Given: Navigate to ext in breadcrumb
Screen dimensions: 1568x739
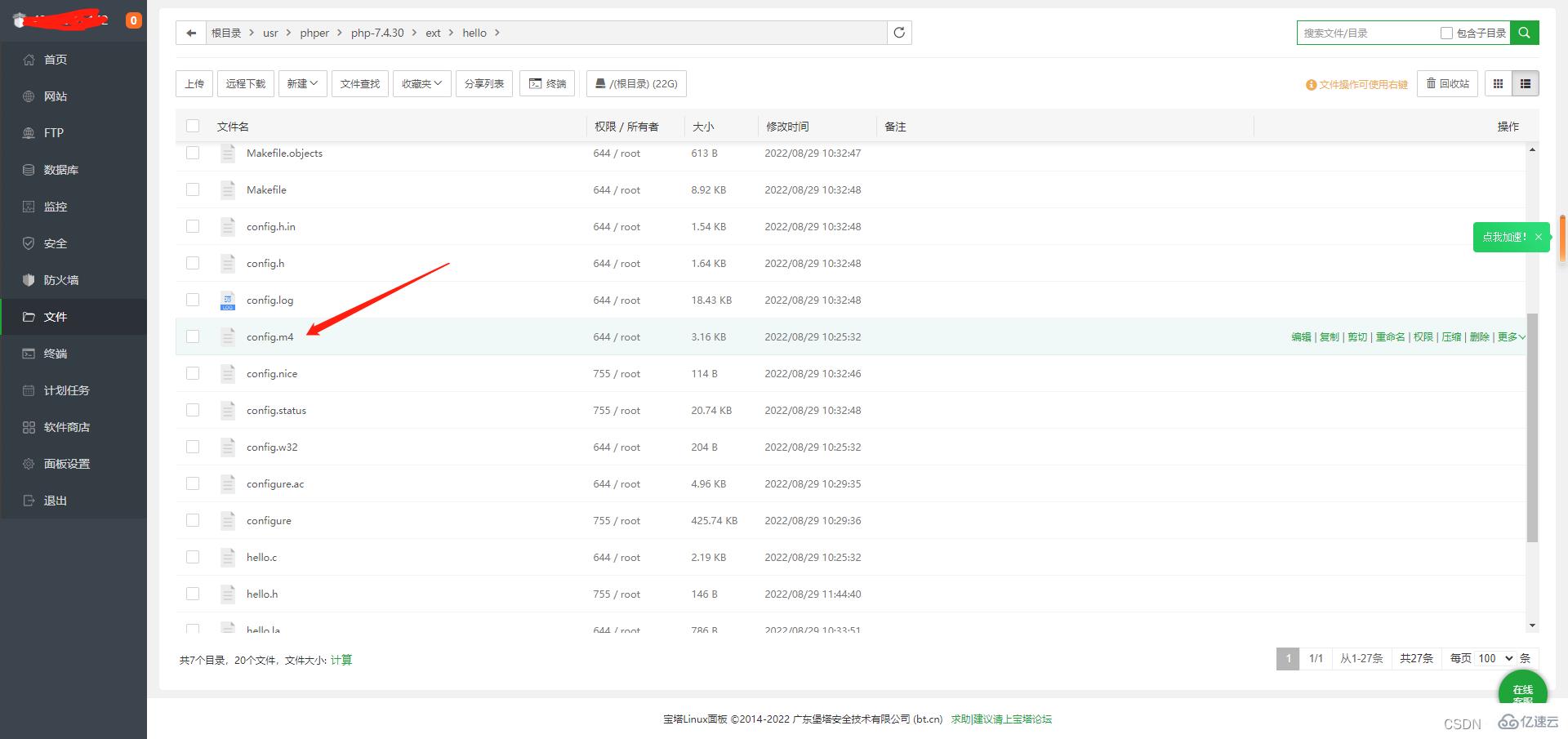Looking at the screenshot, I should click(433, 33).
